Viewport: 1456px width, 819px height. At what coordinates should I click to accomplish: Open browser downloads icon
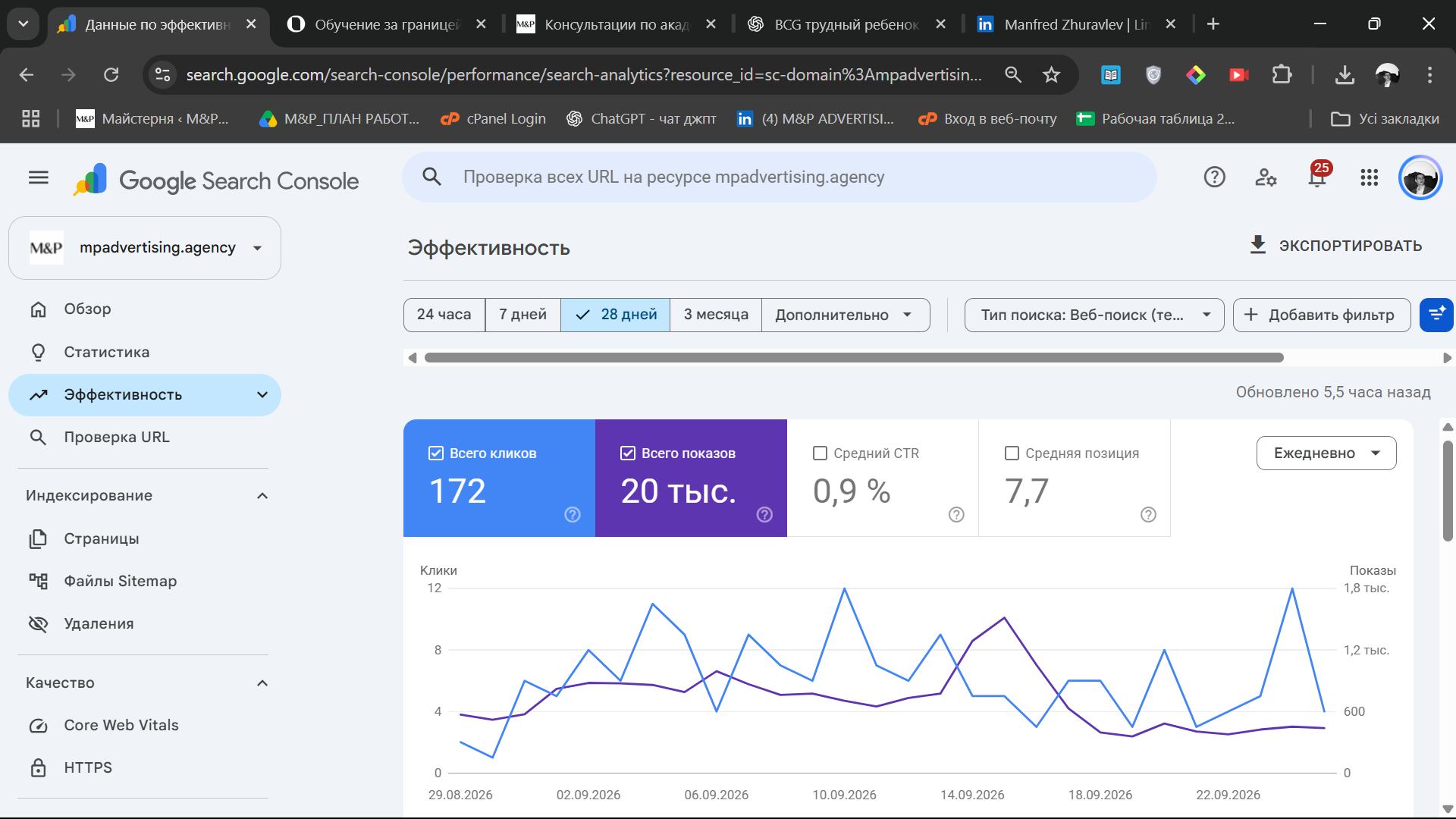pos(1345,74)
